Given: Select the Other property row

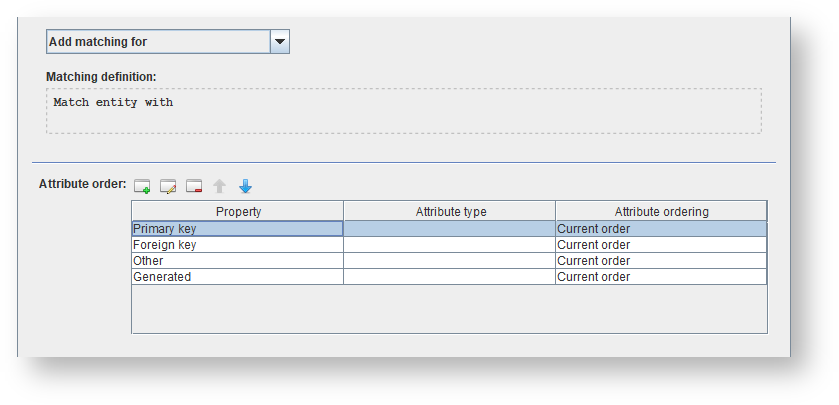Looking at the screenshot, I should tap(237, 261).
